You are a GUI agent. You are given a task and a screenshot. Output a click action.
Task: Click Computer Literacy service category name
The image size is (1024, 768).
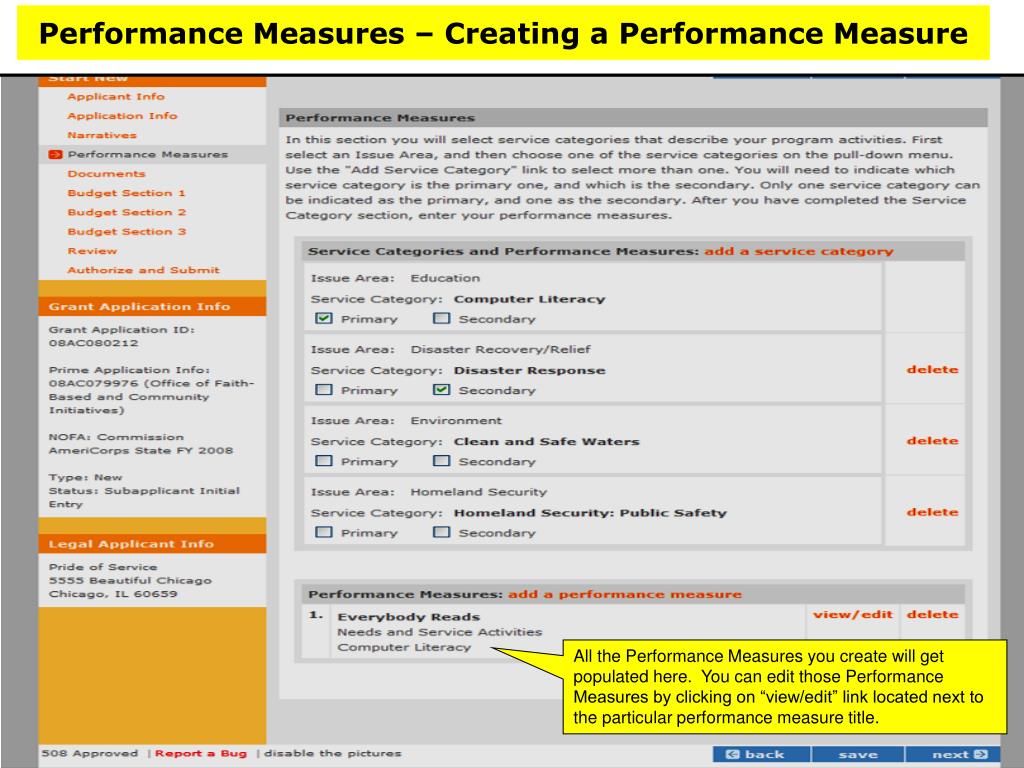point(530,299)
